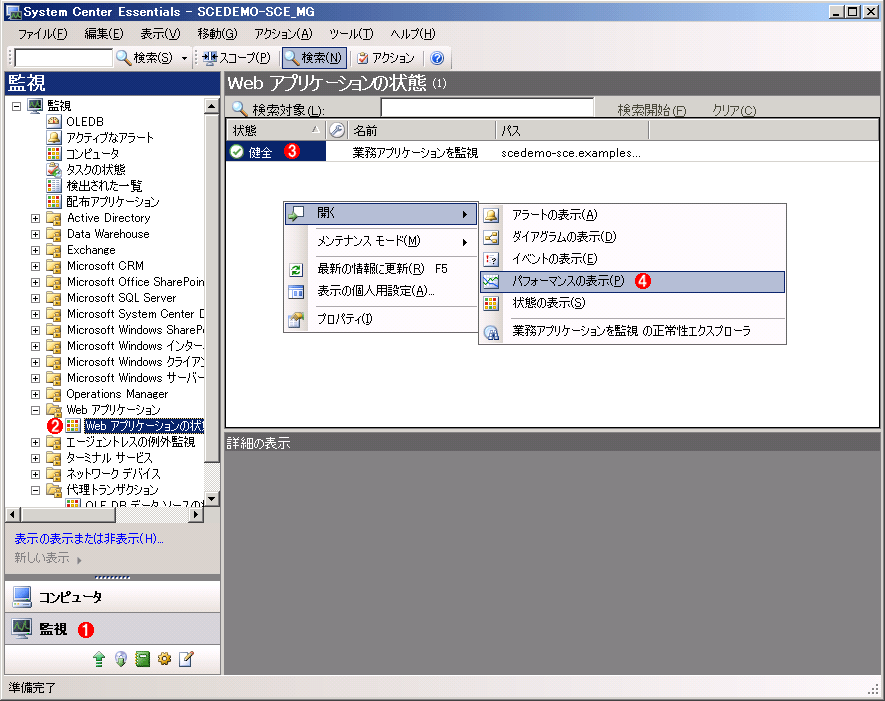
Task: Open 表示の個人用設定(A)... from context menu
Action: click(x=381, y=291)
